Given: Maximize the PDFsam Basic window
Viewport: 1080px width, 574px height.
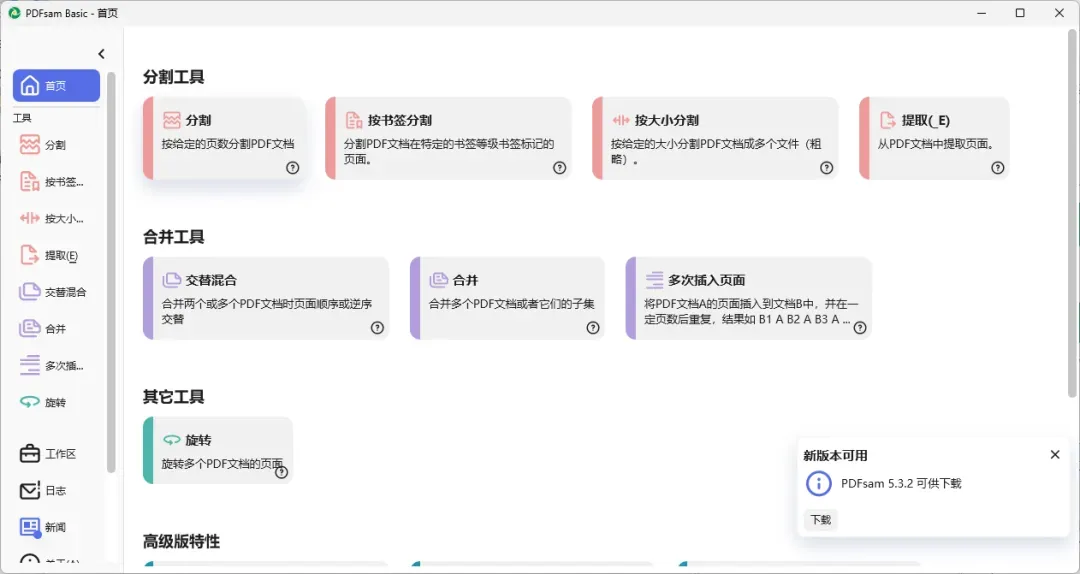Looking at the screenshot, I should point(1020,13).
